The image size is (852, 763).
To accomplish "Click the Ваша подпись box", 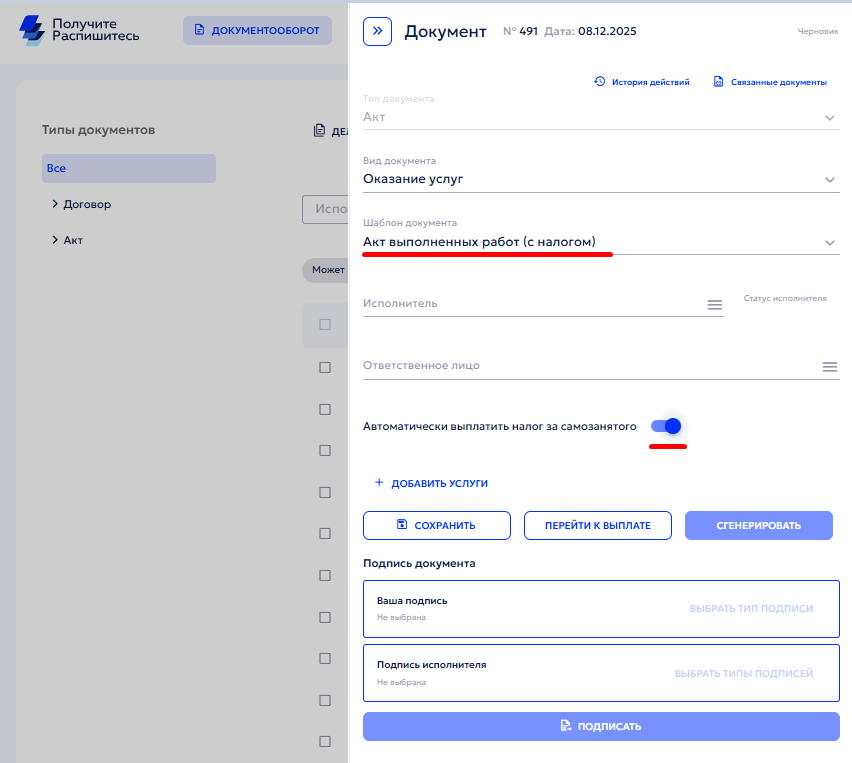I will [x=601, y=609].
